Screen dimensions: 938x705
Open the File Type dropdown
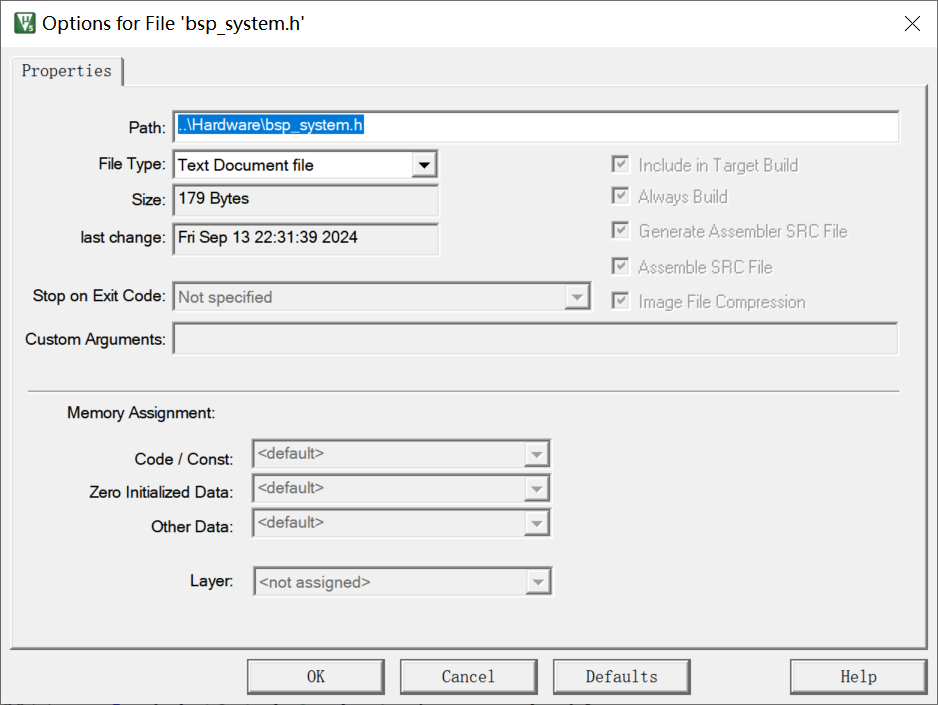point(424,165)
